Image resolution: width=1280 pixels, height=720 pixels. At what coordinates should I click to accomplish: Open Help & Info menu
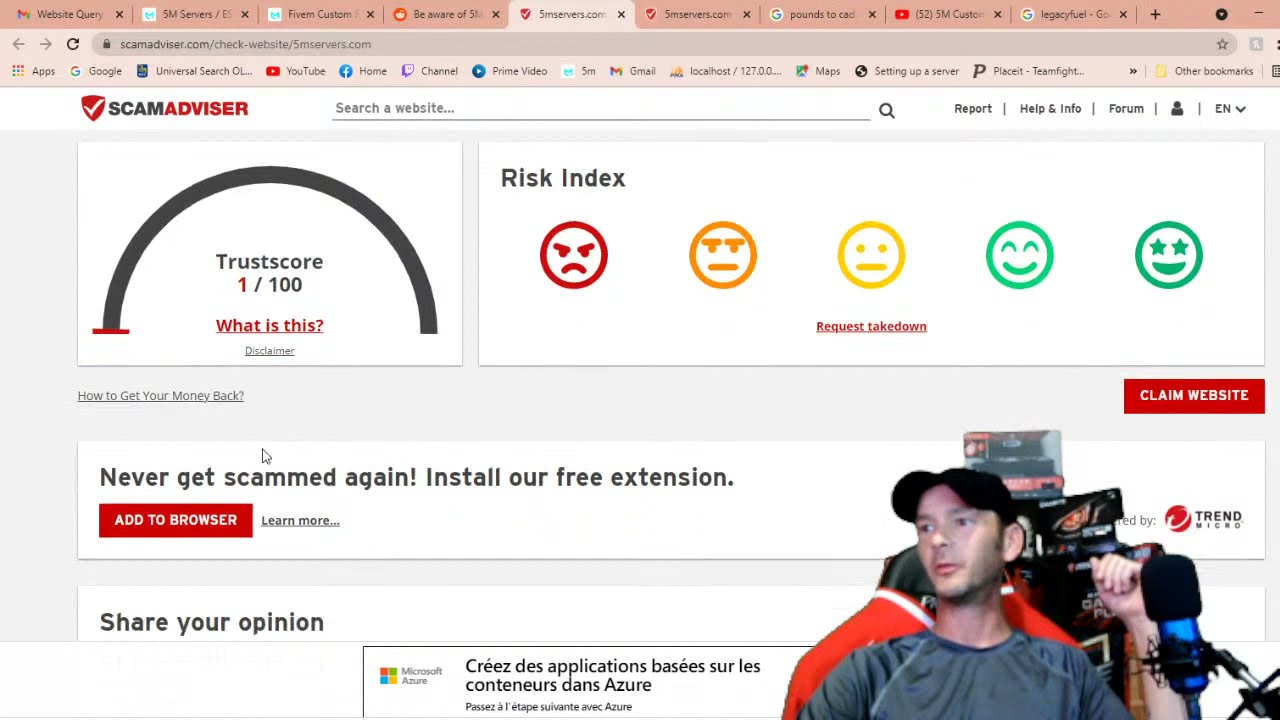pos(1050,108)
